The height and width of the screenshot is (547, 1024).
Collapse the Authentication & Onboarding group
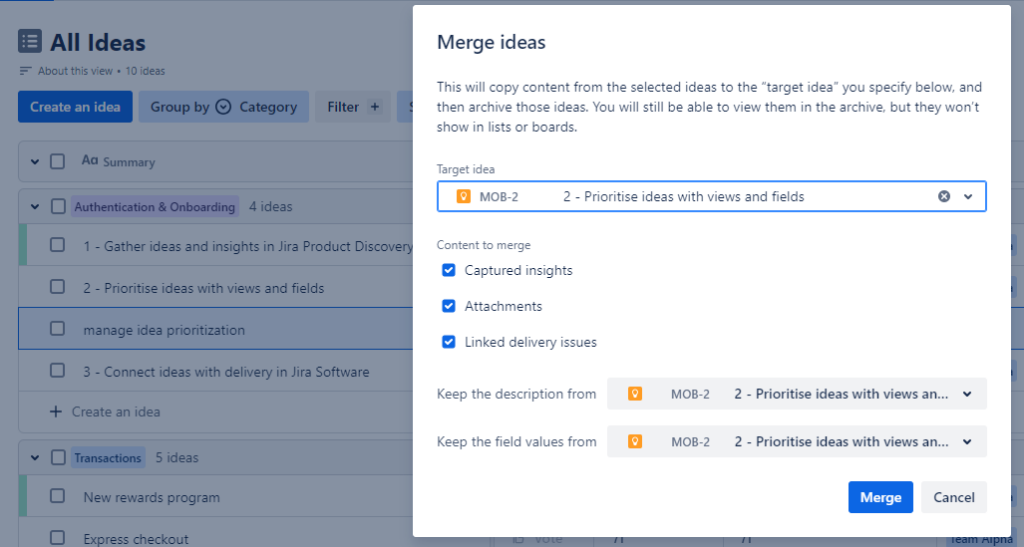[35, 207]
